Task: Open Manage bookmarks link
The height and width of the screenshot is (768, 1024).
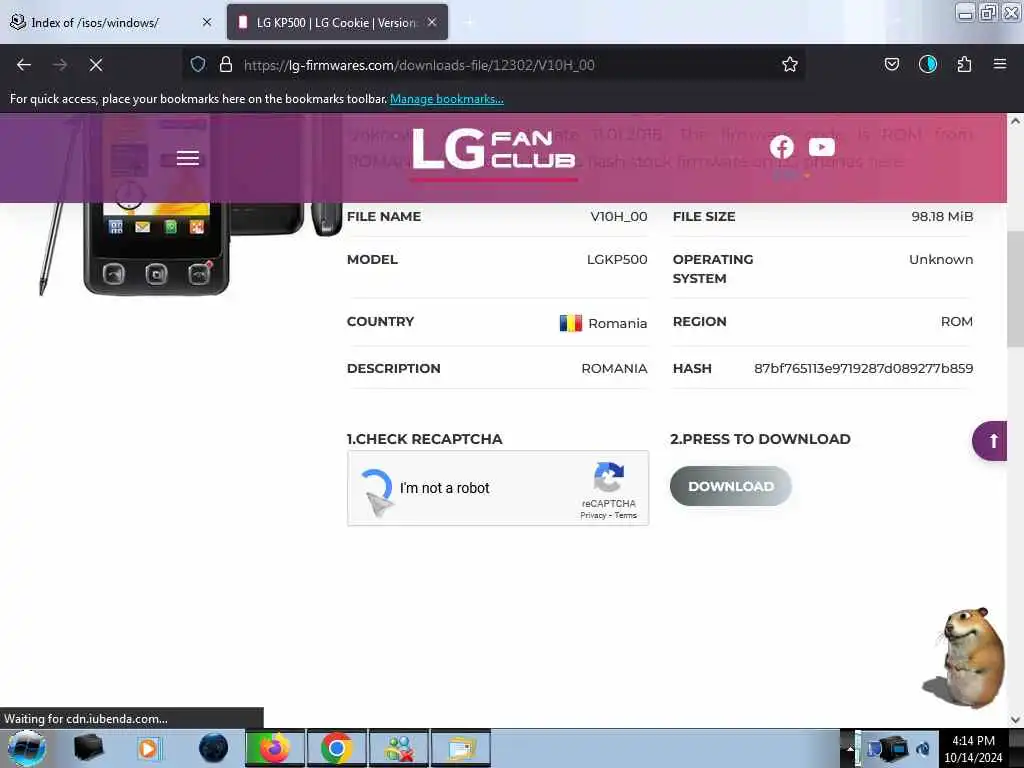Action: coord(447,99)
